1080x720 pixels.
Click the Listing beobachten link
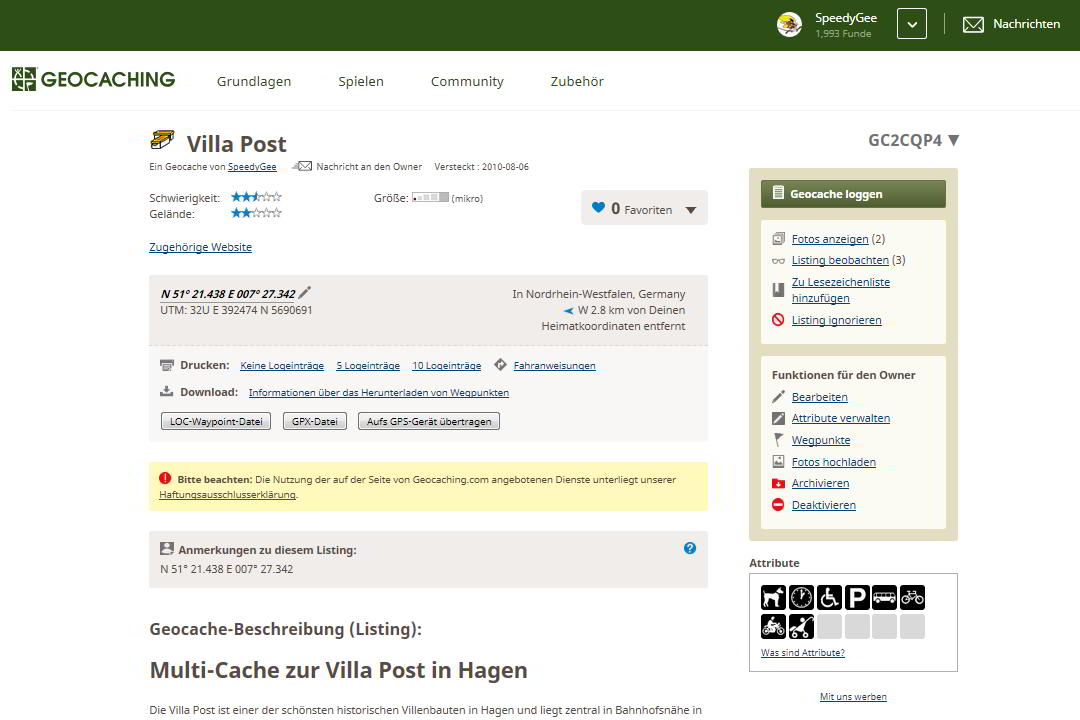[840, 260]
